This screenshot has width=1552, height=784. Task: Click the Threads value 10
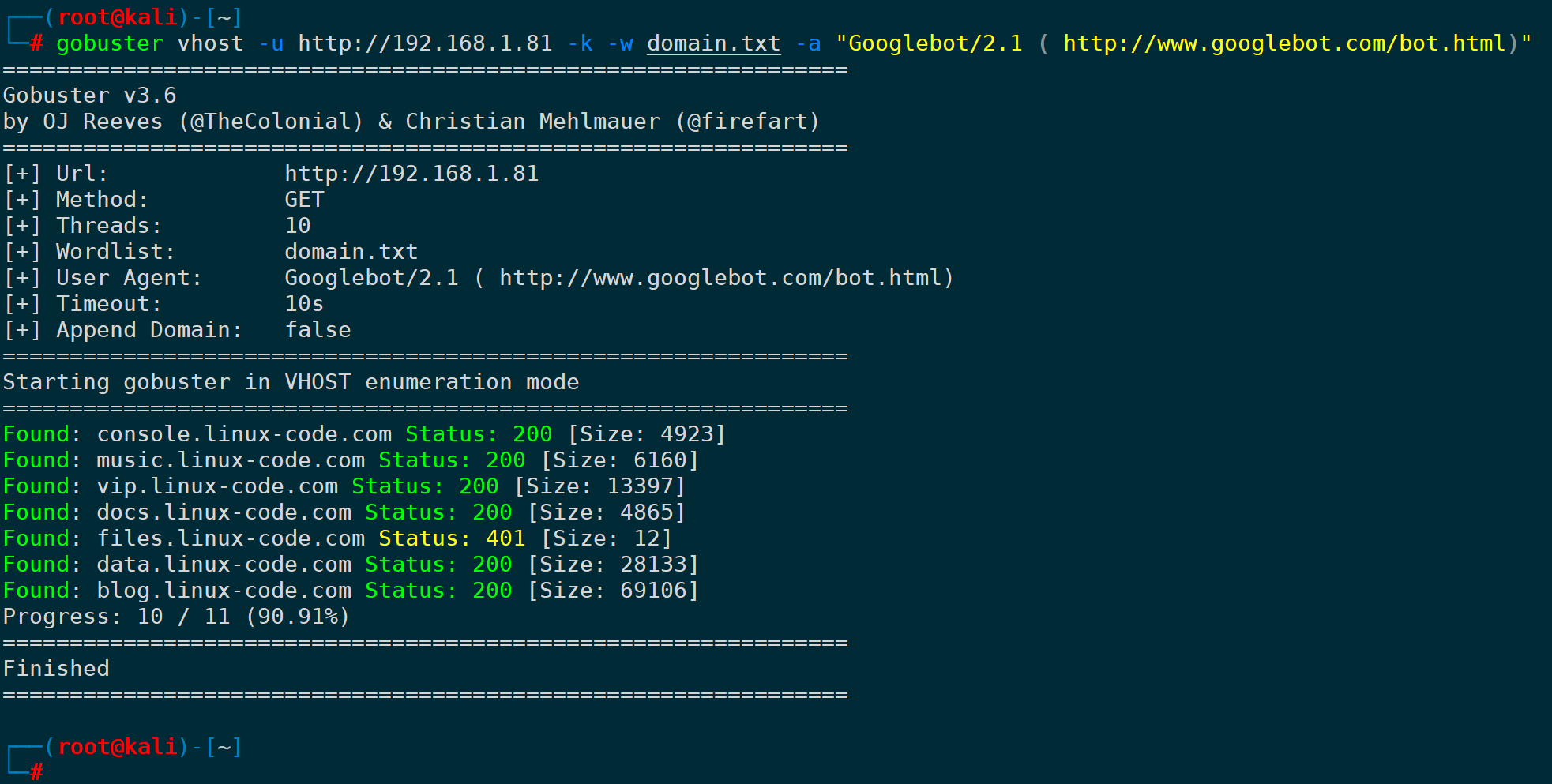coord(298,226)
